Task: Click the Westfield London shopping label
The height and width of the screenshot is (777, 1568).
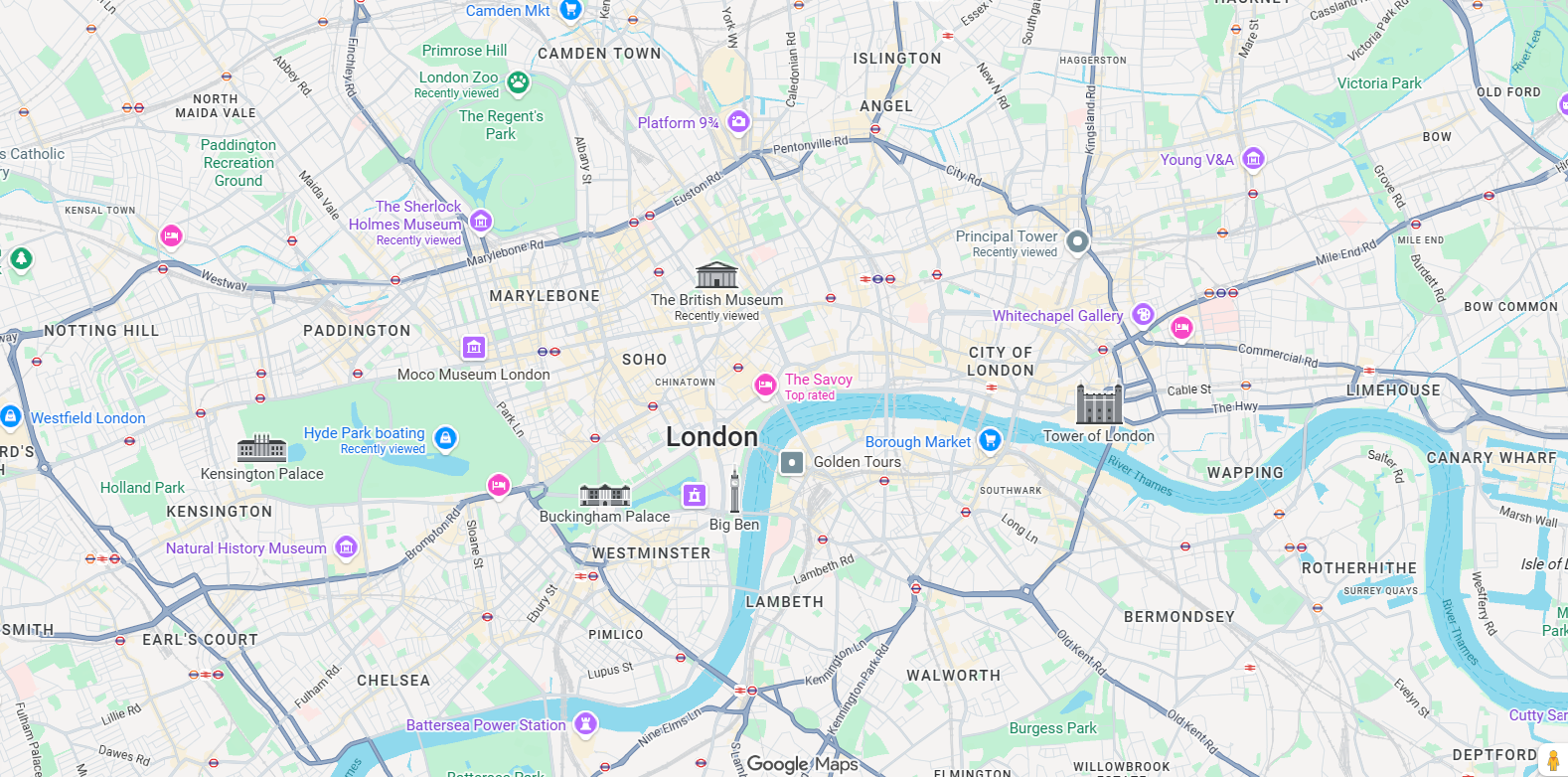Action: coord(87,418)
